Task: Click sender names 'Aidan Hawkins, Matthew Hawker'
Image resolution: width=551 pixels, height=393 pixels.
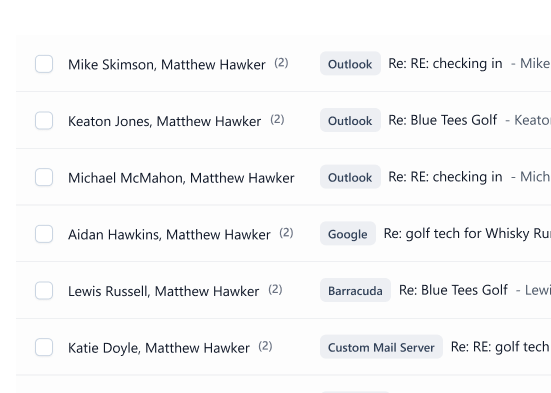Action: tap(169, 234)
